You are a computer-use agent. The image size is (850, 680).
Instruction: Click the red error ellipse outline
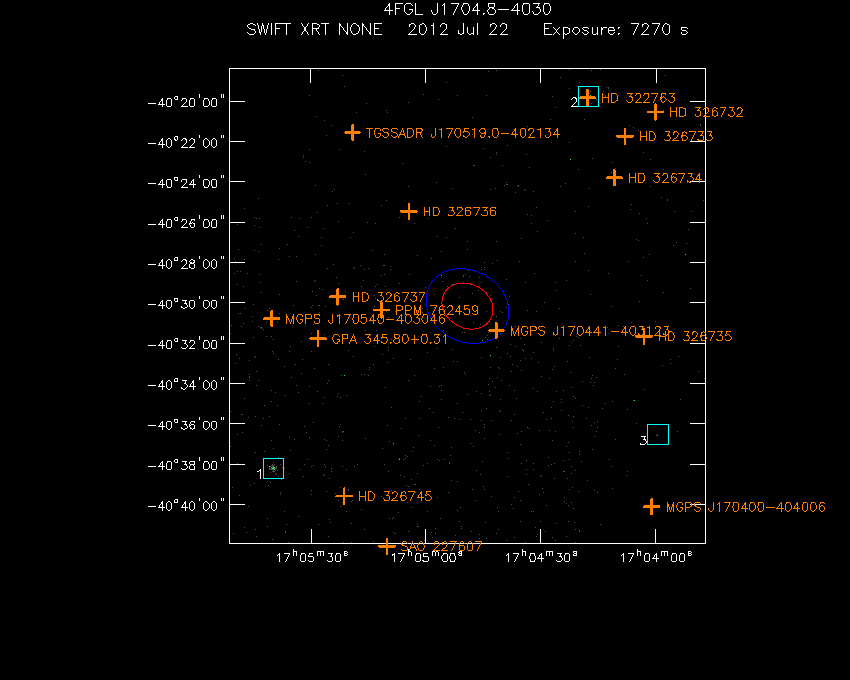click(467, 306)
